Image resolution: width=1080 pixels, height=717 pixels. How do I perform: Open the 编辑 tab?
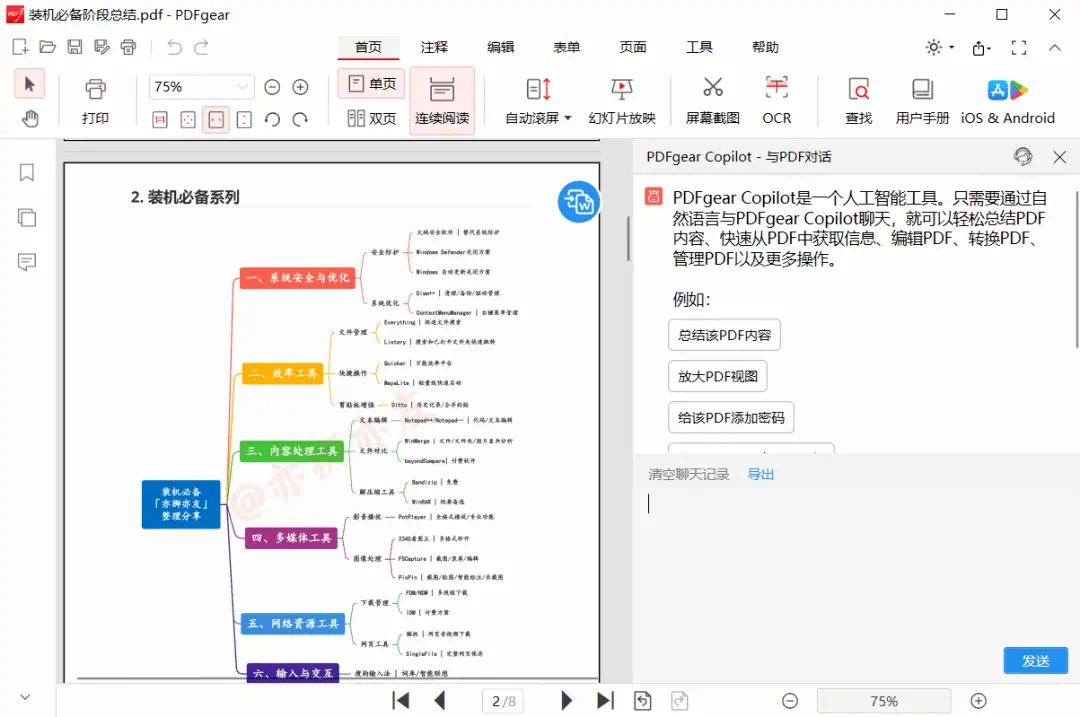[501, 47]
